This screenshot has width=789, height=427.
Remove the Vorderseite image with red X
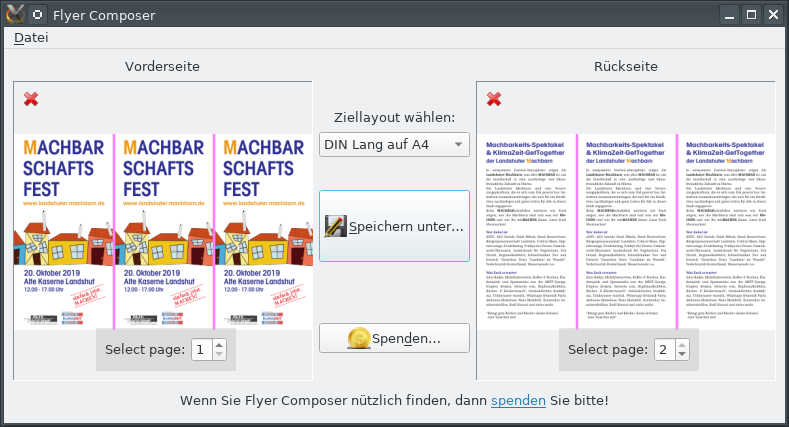click(x=31, y=99)
